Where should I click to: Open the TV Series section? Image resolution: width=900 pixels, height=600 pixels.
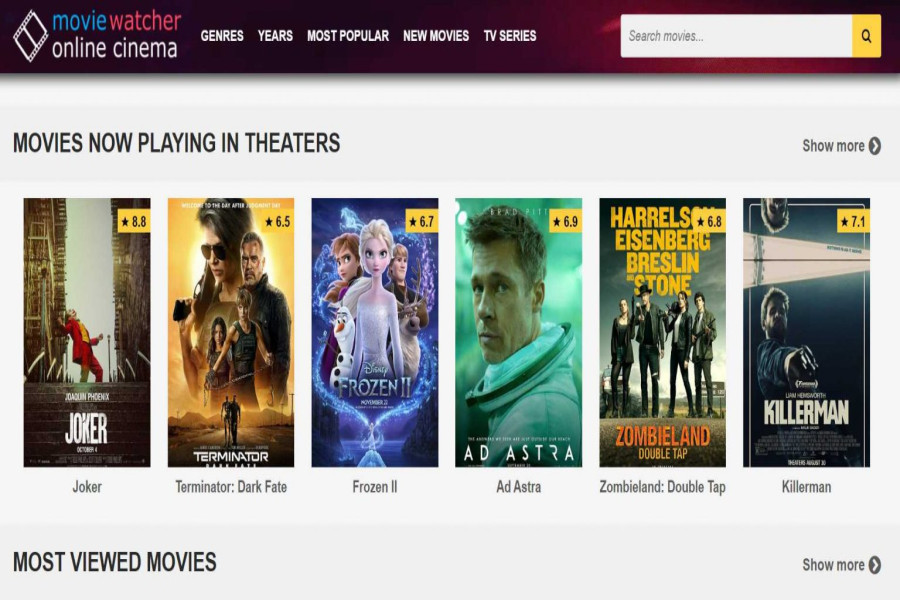(x=510, y=36)
